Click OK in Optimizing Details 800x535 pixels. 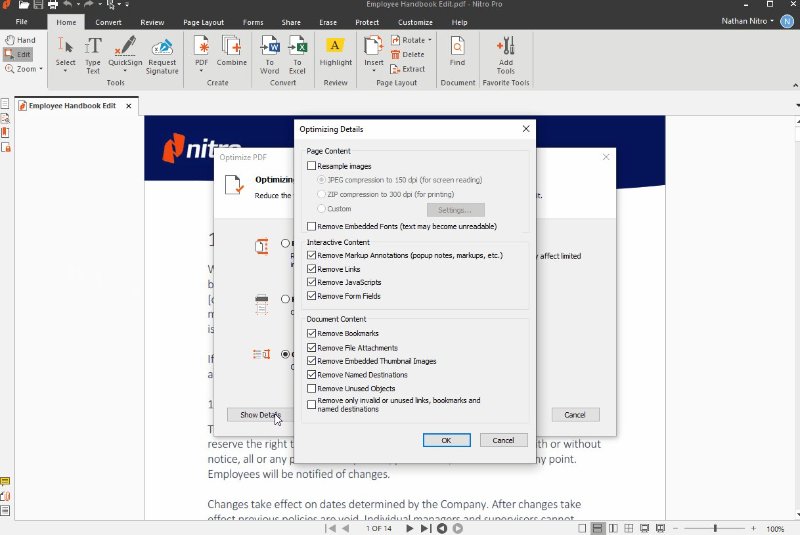coord(446,440)
